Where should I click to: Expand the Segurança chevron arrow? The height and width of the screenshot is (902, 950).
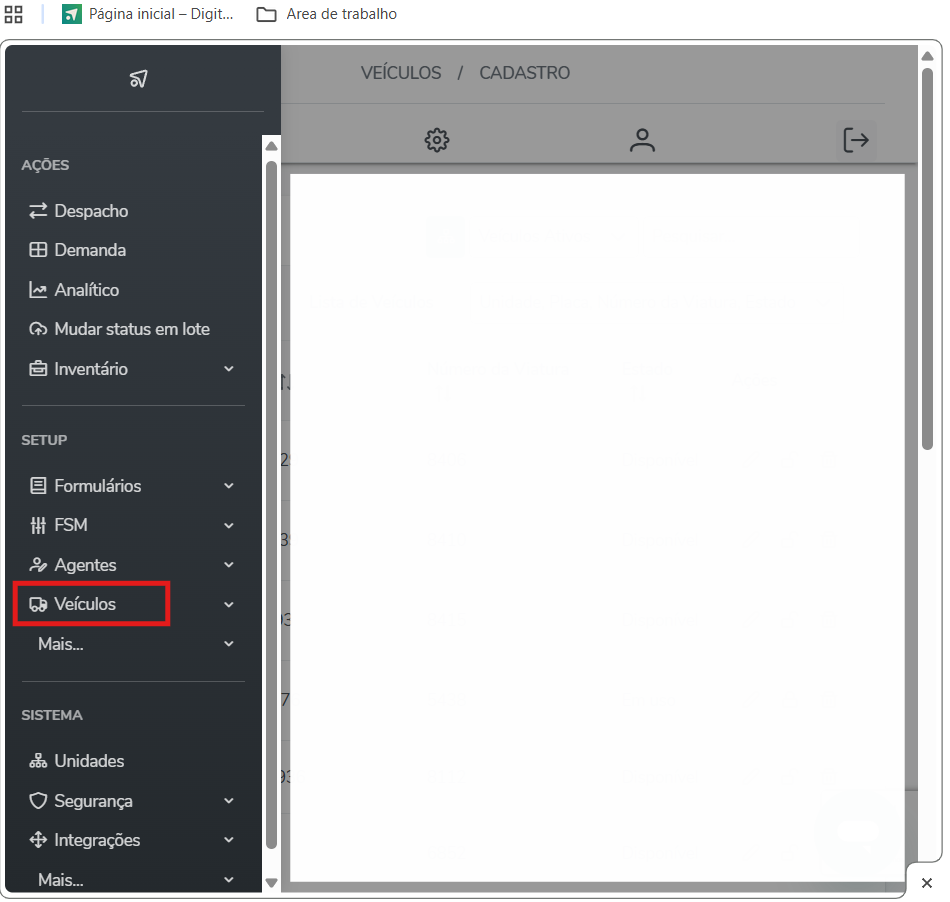point(229,801)
